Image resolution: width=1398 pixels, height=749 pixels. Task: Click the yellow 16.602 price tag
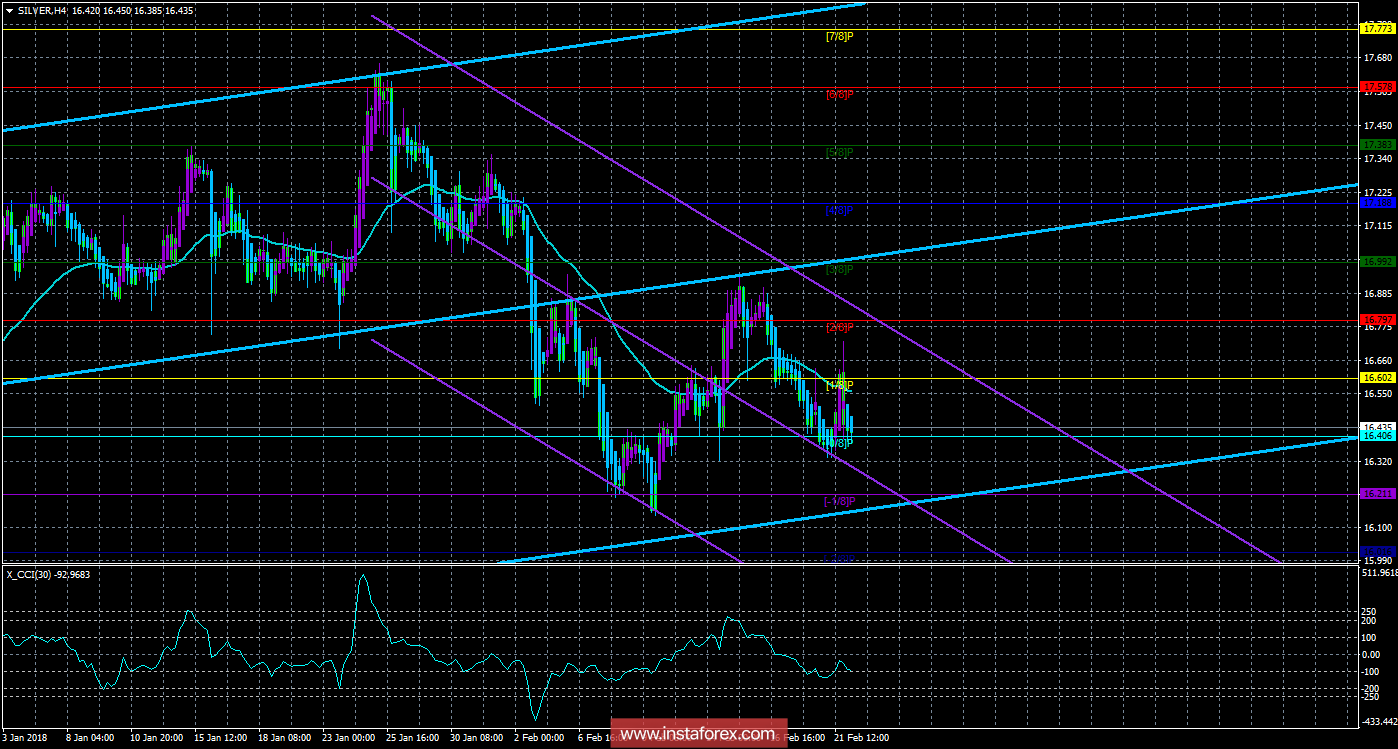pos(1376,378)
